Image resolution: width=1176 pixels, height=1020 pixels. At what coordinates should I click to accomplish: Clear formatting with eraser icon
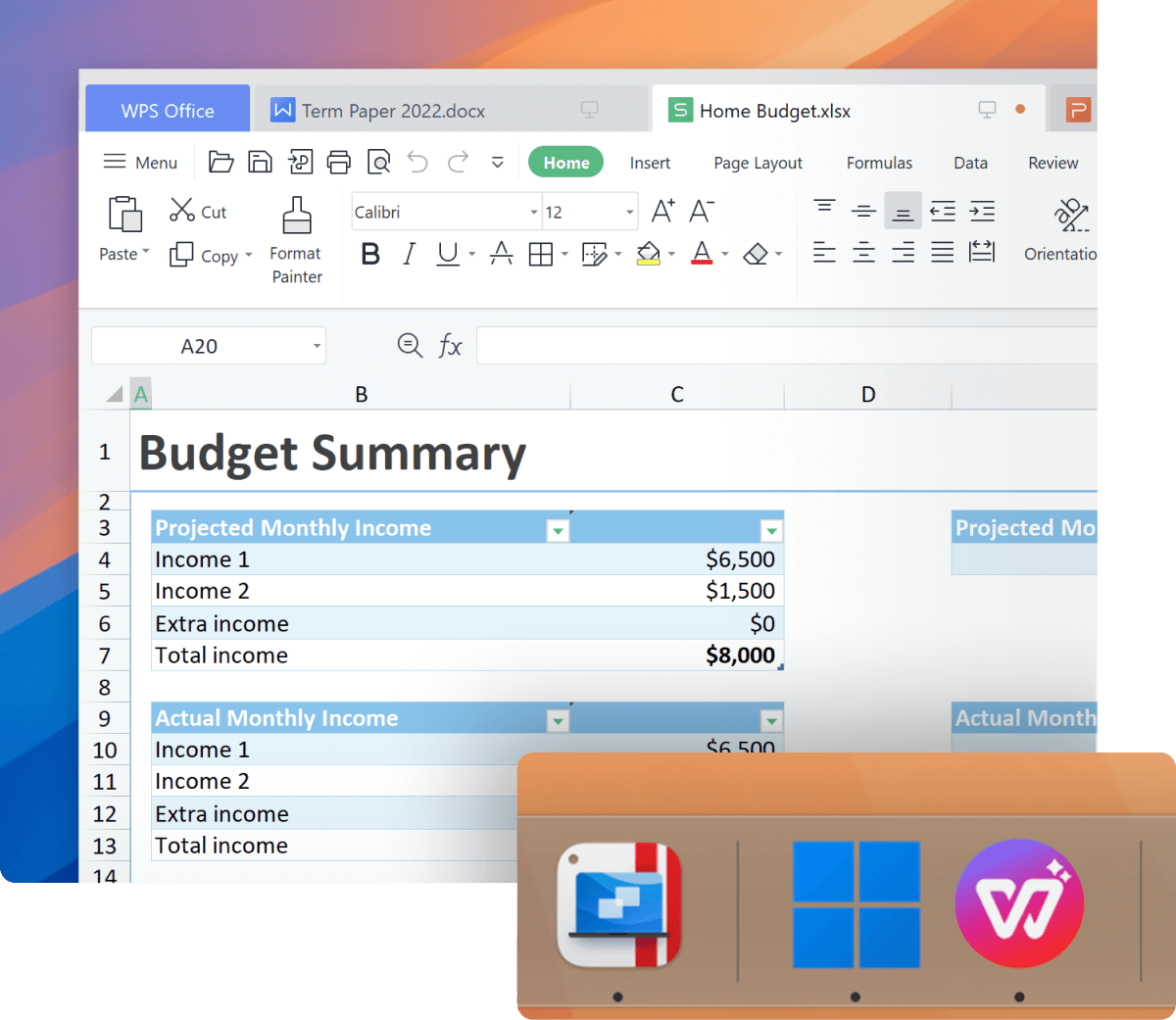[756, 255]
